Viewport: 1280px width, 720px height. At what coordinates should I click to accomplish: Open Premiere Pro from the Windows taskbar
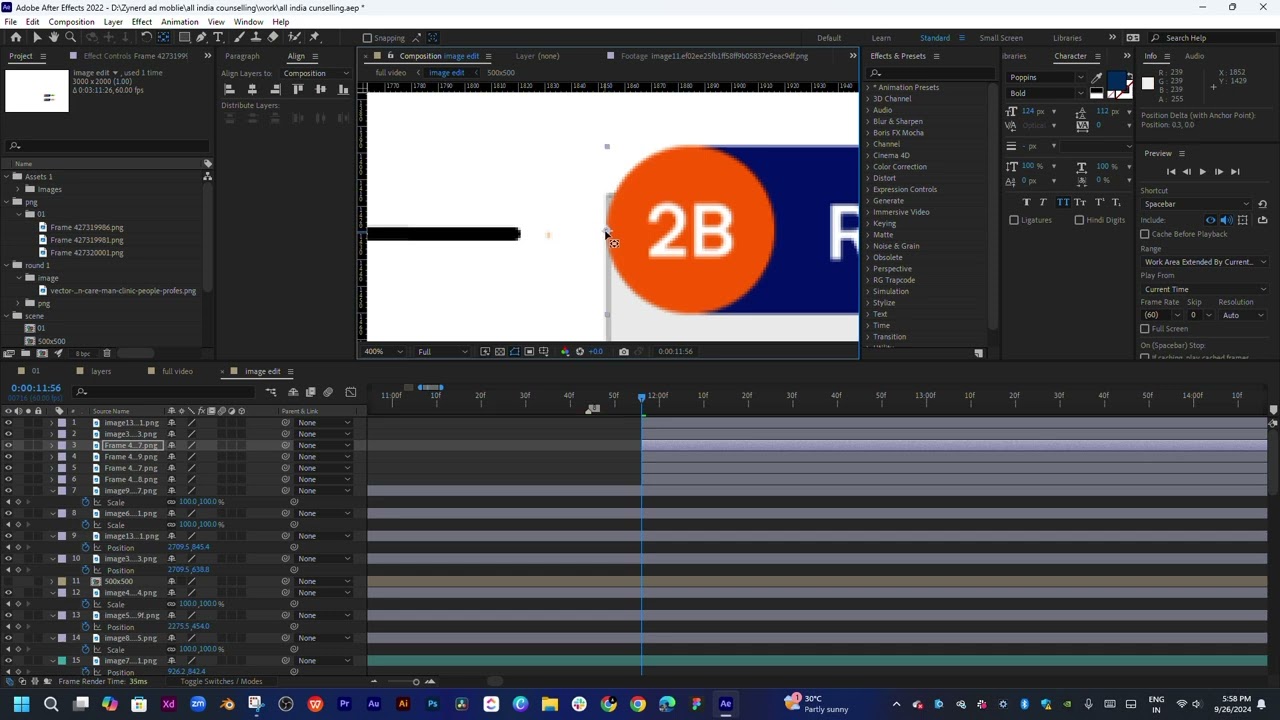point(344,704)
